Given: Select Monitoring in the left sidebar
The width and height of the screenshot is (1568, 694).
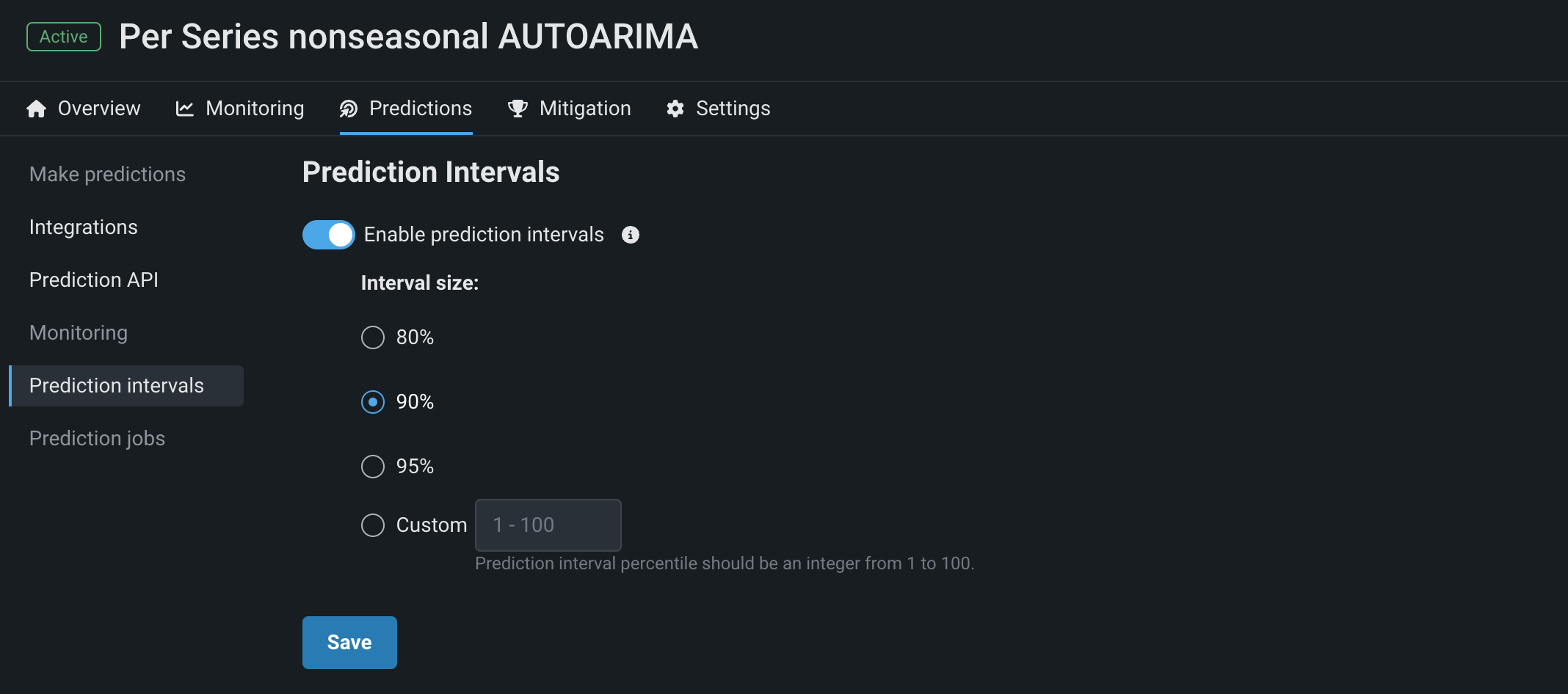Looking at the screenshot, I should pyautogui.click(x=79, y=333).
